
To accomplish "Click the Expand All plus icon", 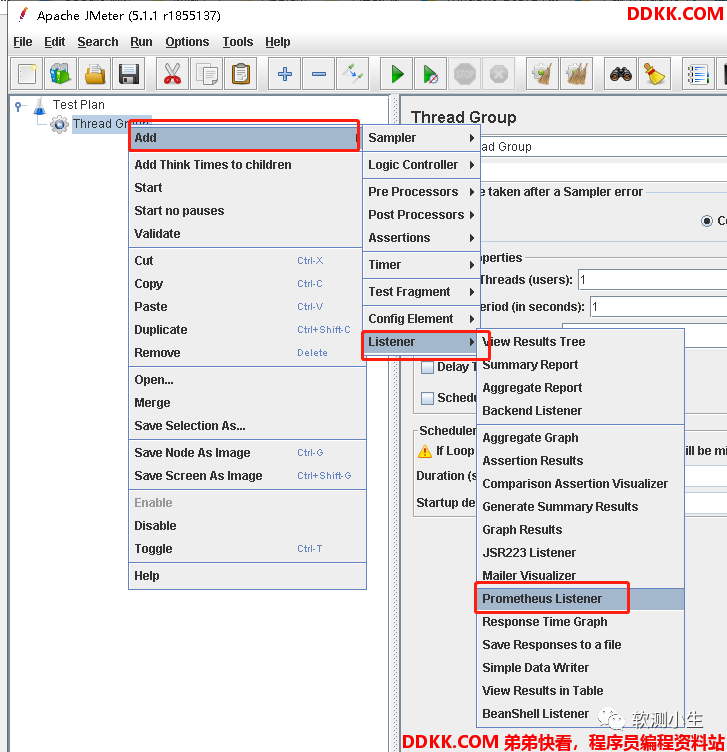I will click(284, 74).
